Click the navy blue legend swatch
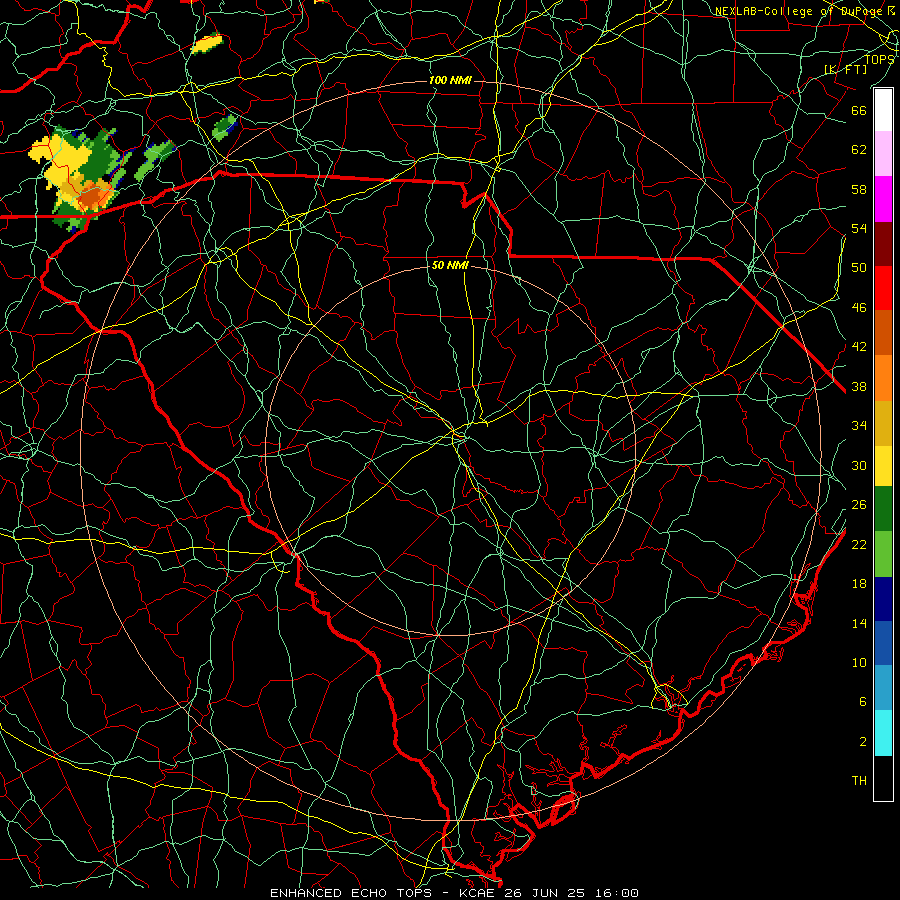This screenshot has width=900, height=900. [883, 599]
